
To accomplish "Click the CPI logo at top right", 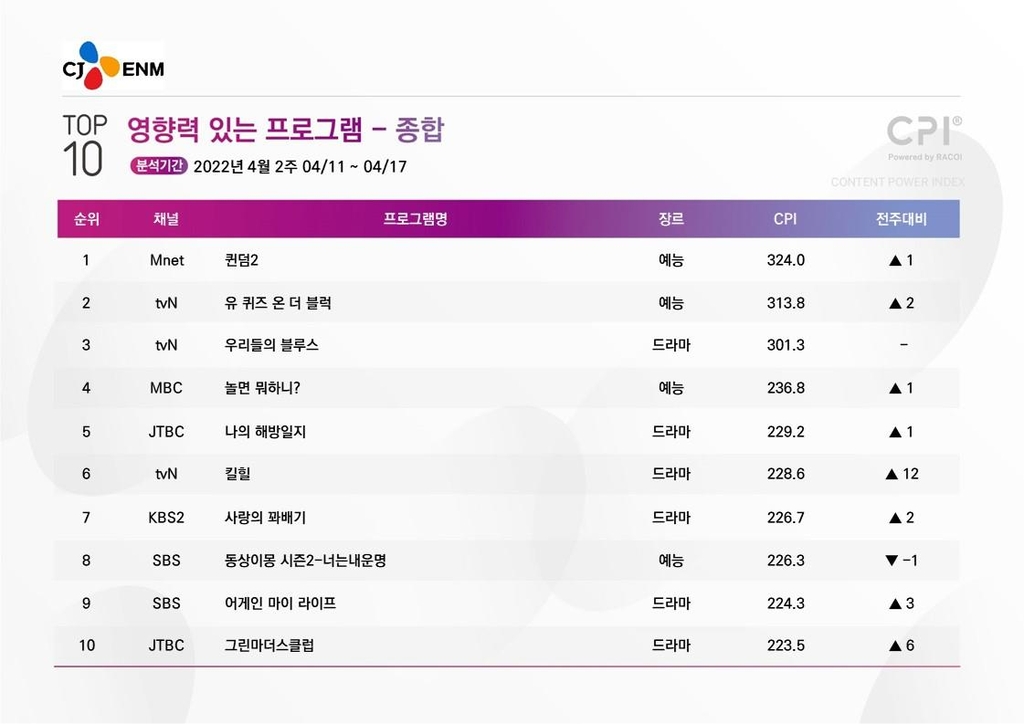I will (924, 131).
